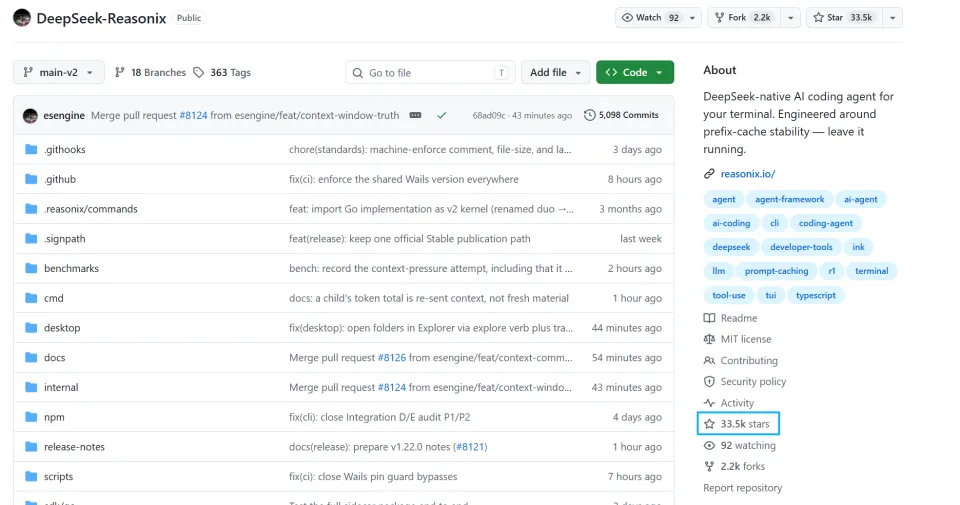
Task: View the 5,098 Commits history
Action: pos(621,115)
